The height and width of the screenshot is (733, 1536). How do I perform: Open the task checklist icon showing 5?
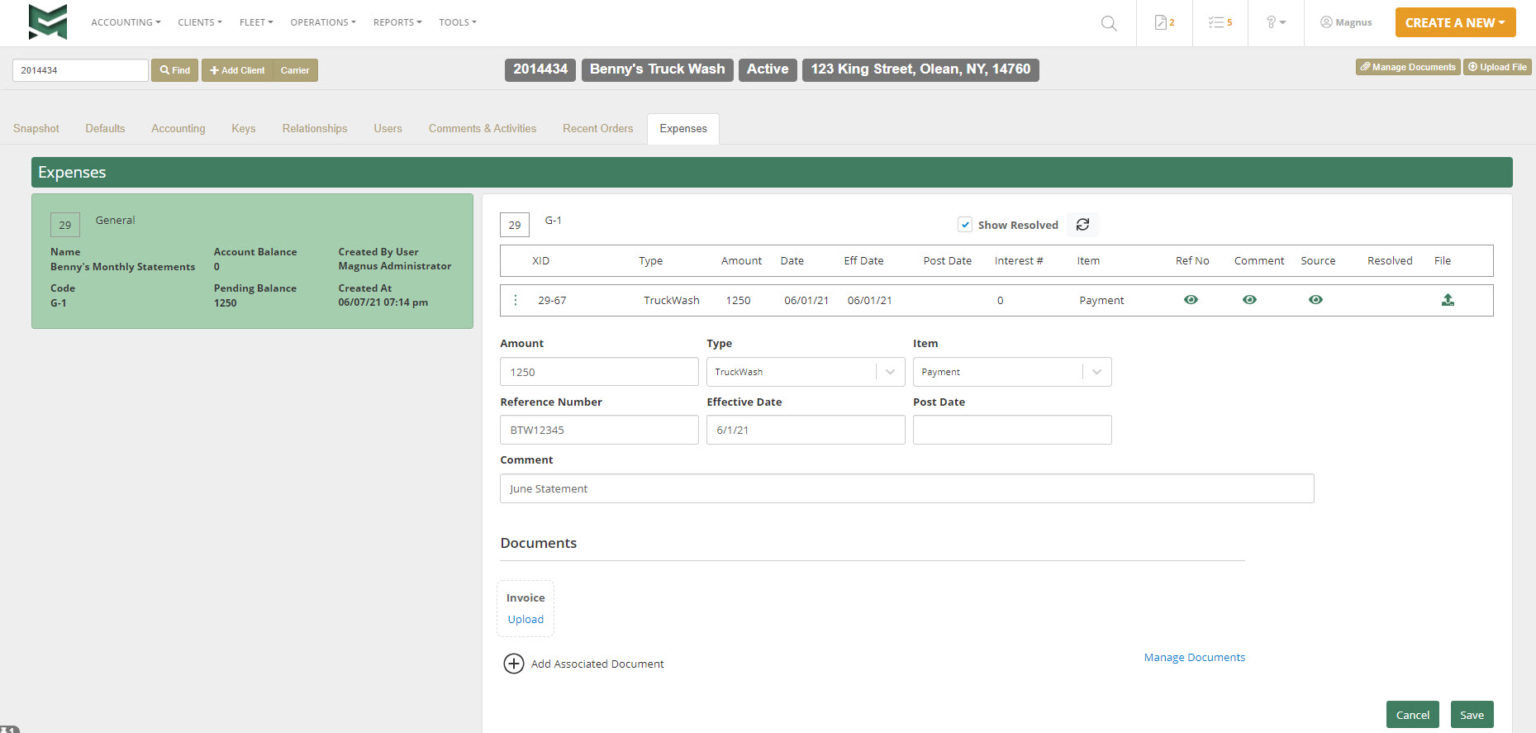[1219, 22]
